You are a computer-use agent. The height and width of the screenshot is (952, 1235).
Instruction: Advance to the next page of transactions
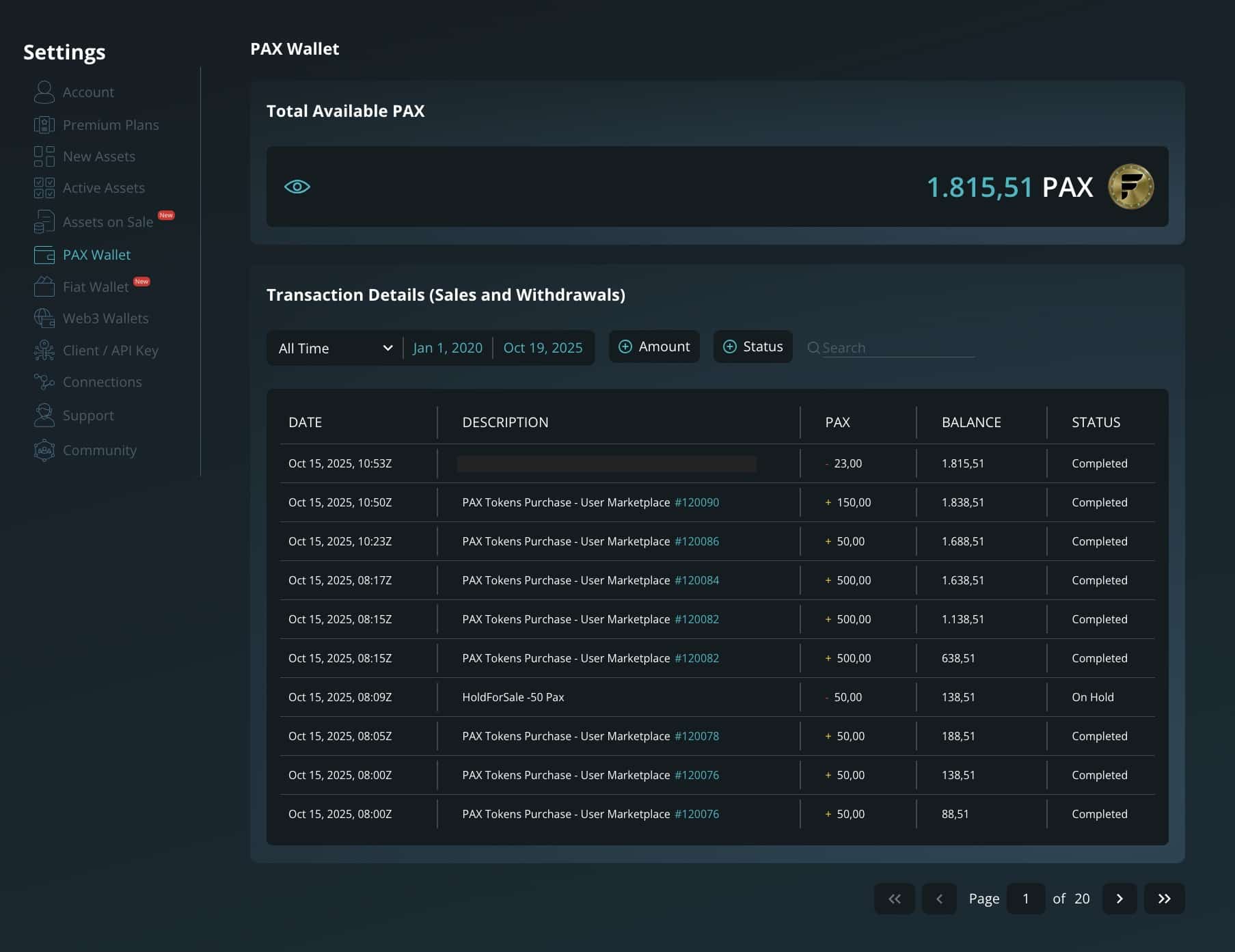coord(1119,899)
